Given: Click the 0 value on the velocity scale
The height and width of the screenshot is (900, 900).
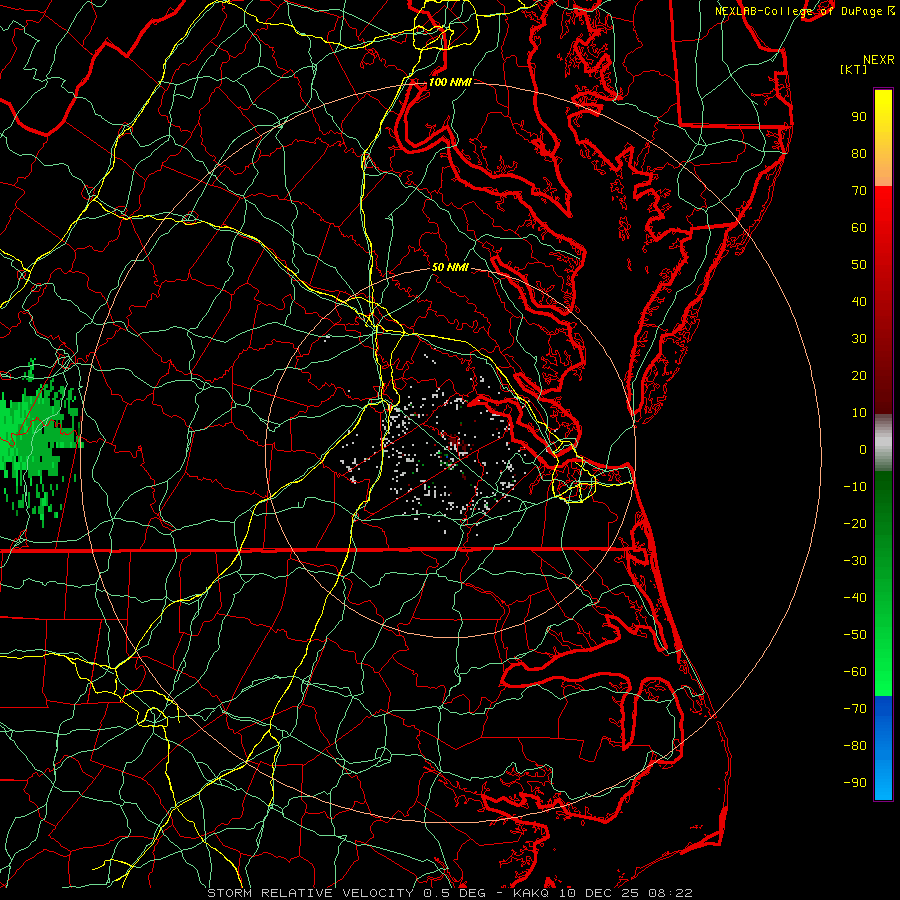Looking at the screenshot, I should coord(863,450).
